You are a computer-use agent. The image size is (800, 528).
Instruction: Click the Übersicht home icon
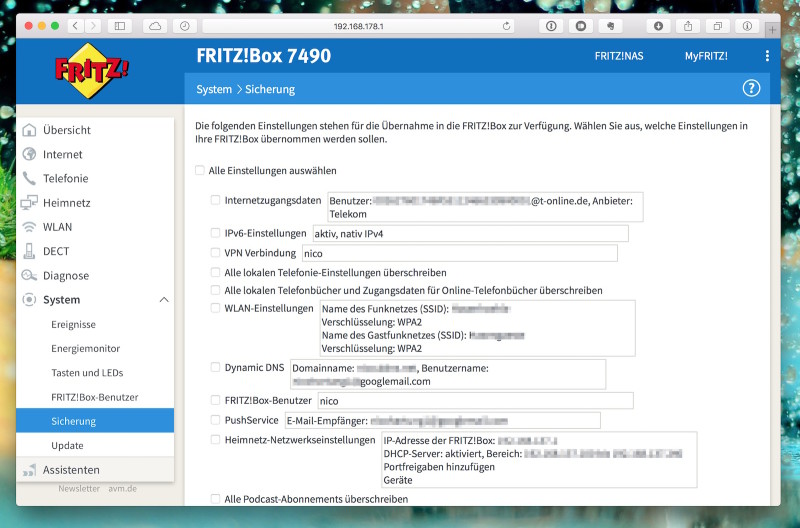pos(29,130)
